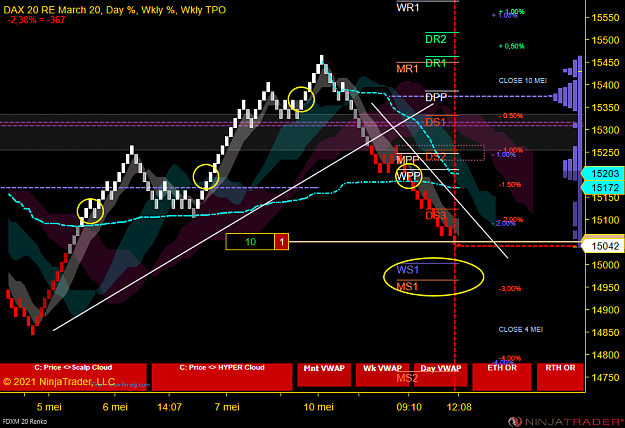The height and width of the screenshot is (428, 625).
Task: Click the 15450 price axis label
Action: pyautogui.click(x=605, y=63)
